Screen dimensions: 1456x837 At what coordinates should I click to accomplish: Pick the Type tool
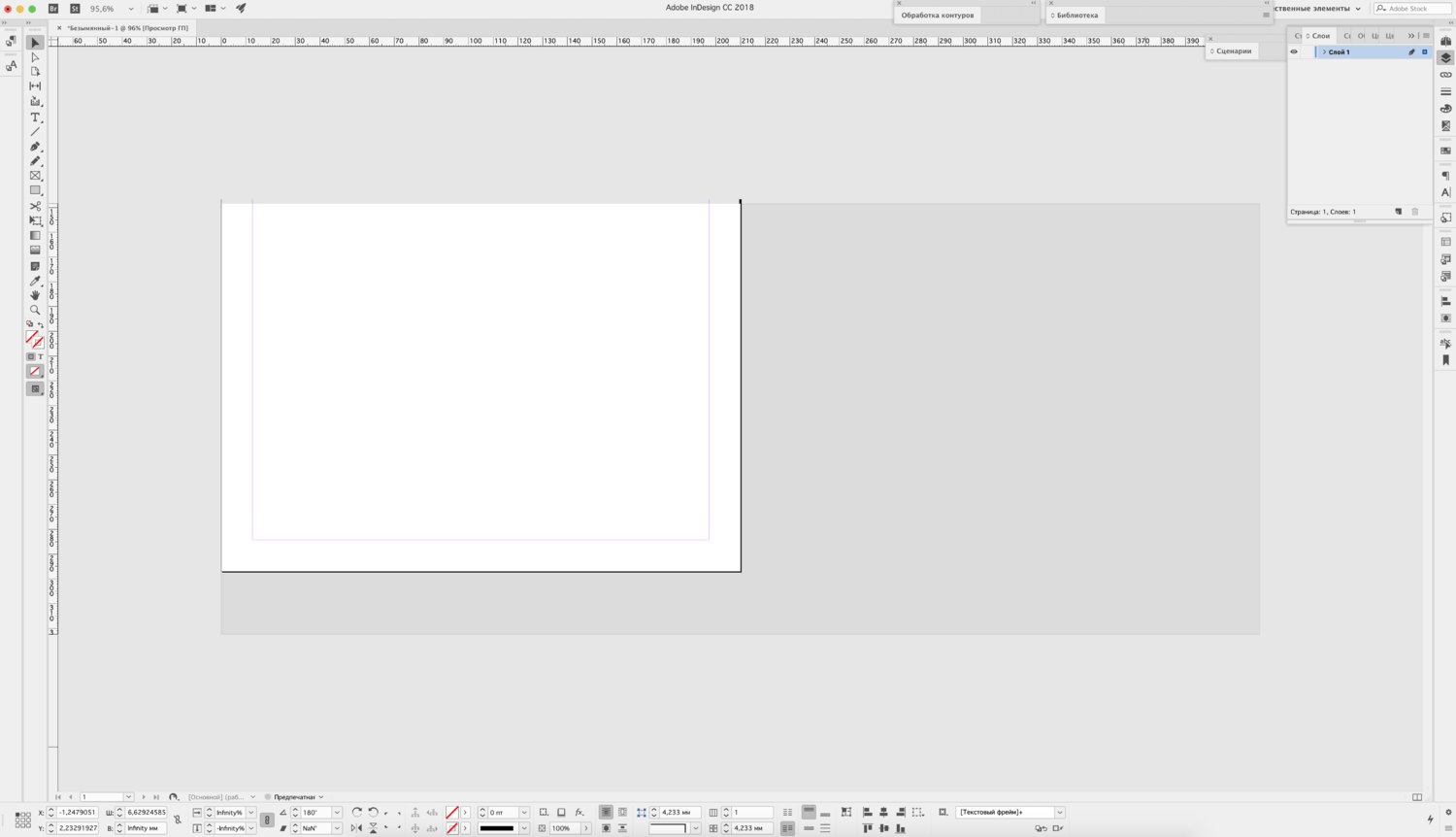[x=35, y=117]
